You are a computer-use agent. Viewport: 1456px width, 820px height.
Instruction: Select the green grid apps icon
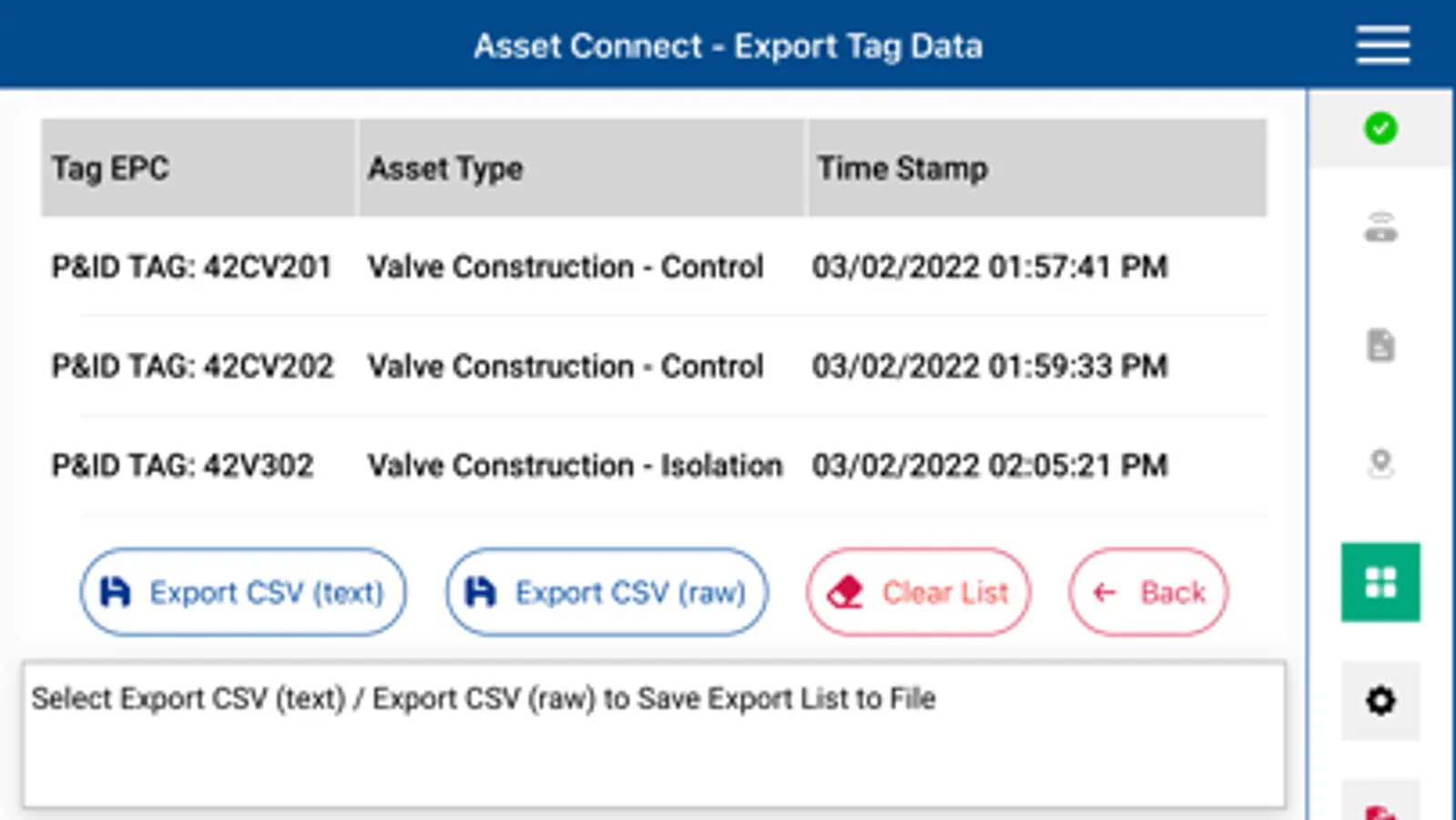(1380, 582)
